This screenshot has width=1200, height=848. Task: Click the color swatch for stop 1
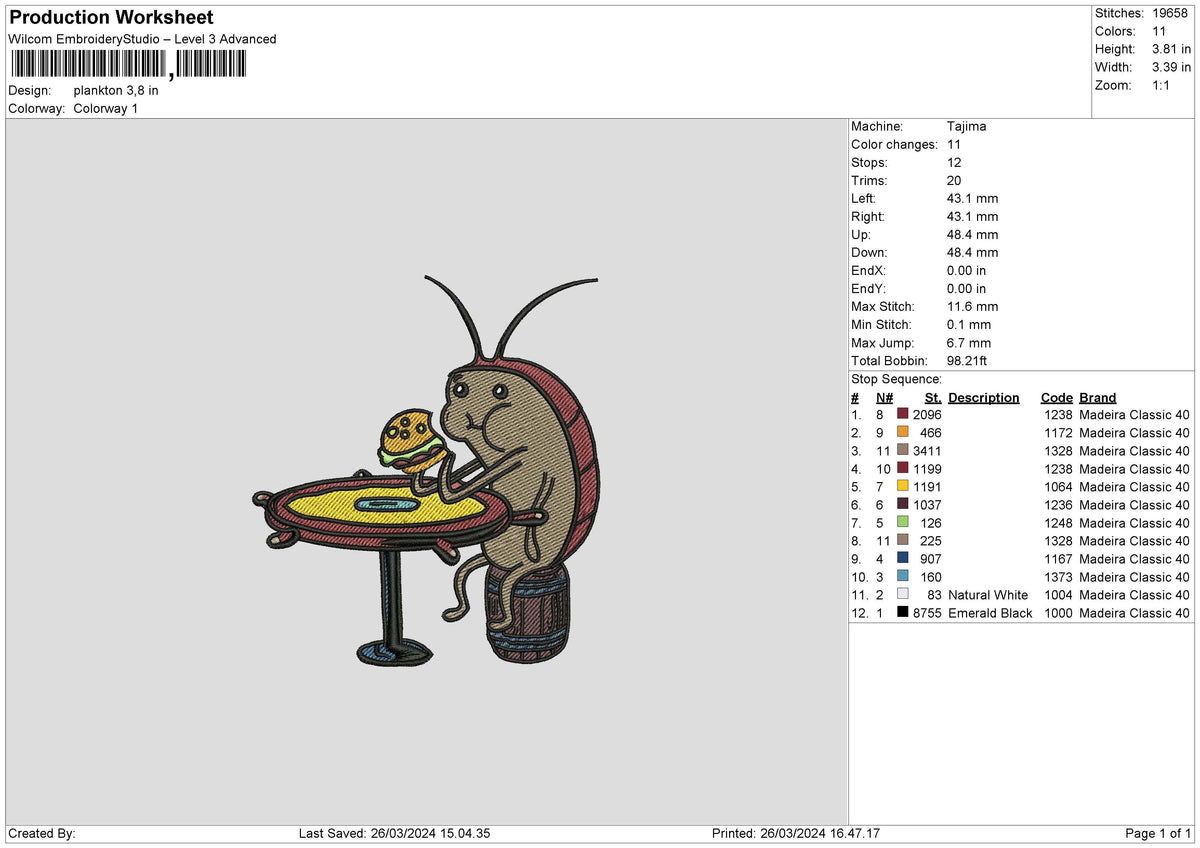(903, 414)
